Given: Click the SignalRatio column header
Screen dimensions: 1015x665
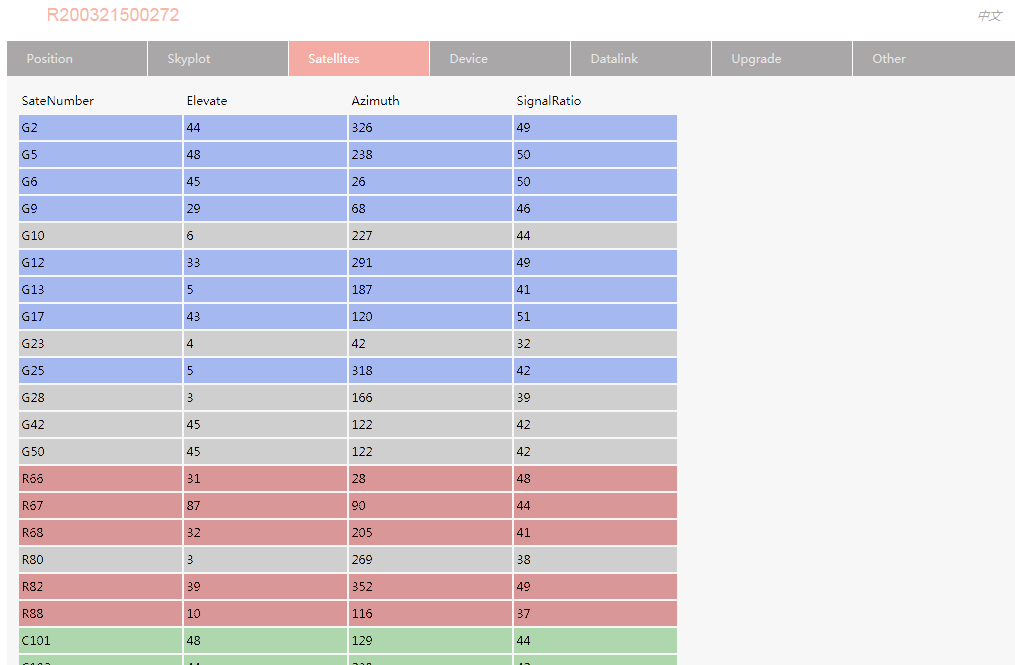Looking at the screenshot, I should click(549, 100).
